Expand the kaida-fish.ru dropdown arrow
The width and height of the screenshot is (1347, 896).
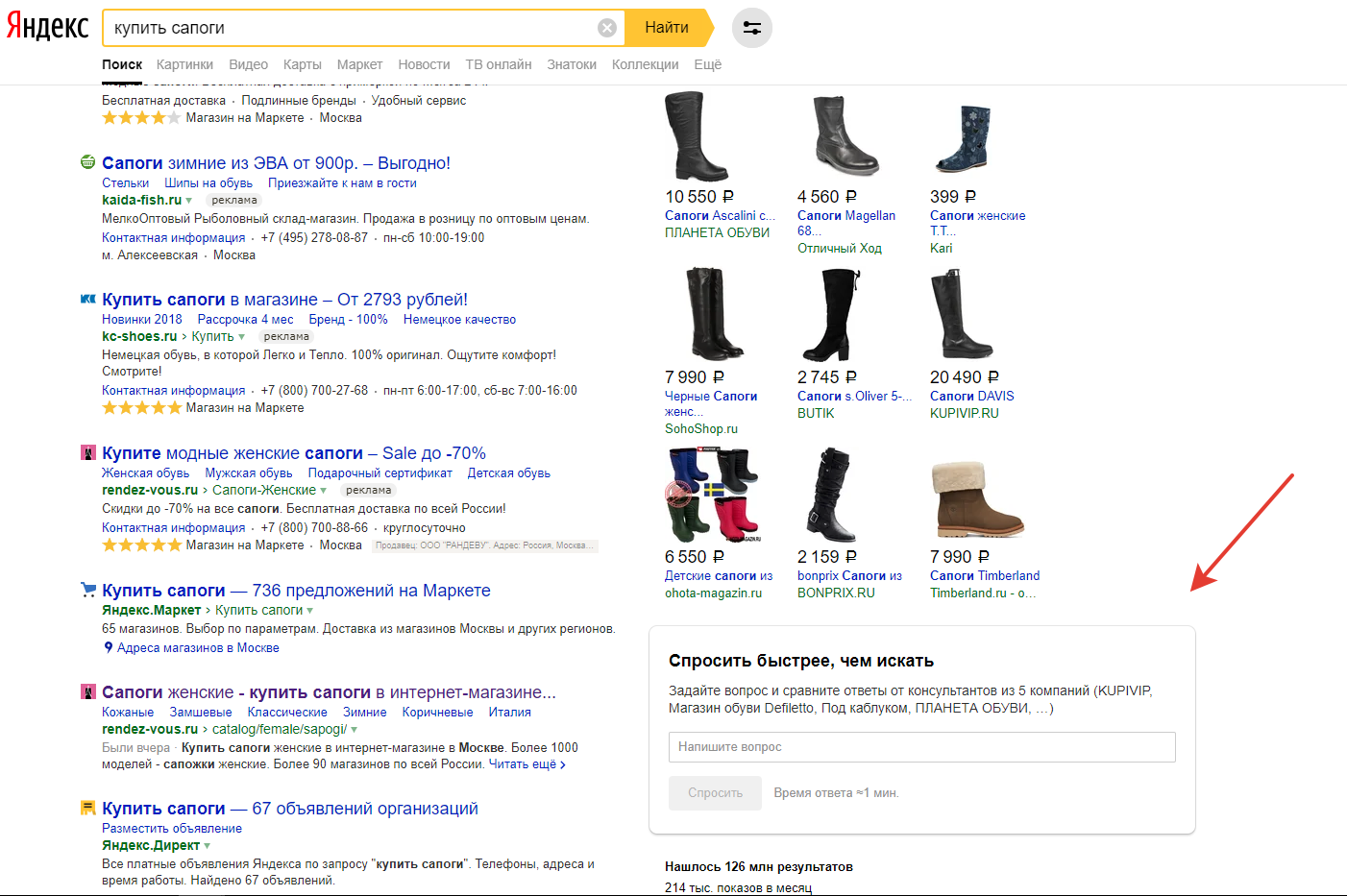(x=189, y=201)
